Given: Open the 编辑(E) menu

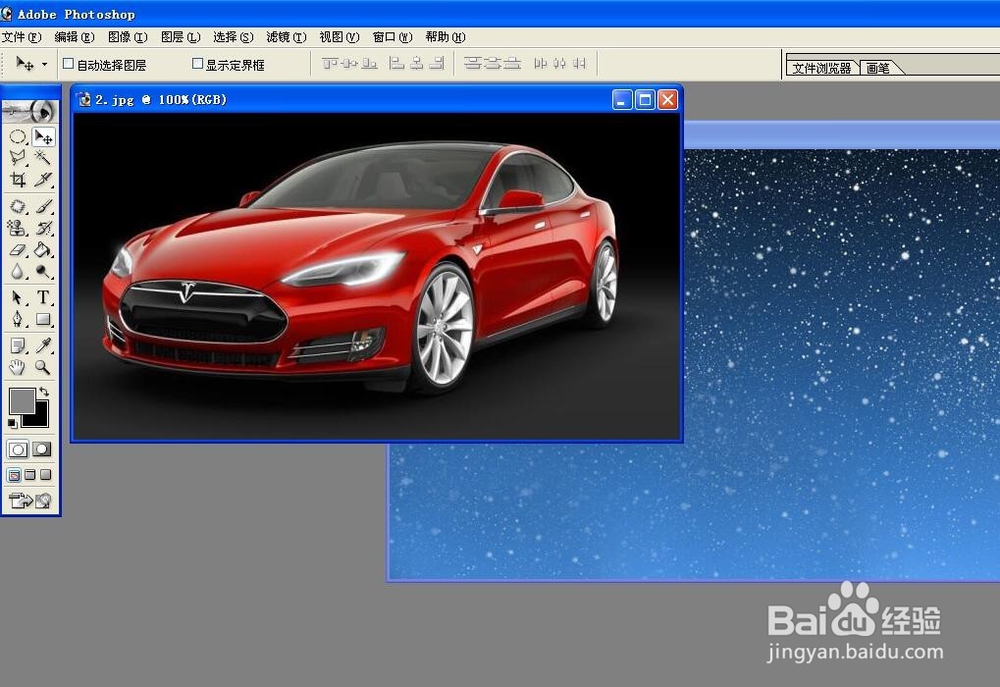Looking at the screenshot, I should [x=75, y=37].
